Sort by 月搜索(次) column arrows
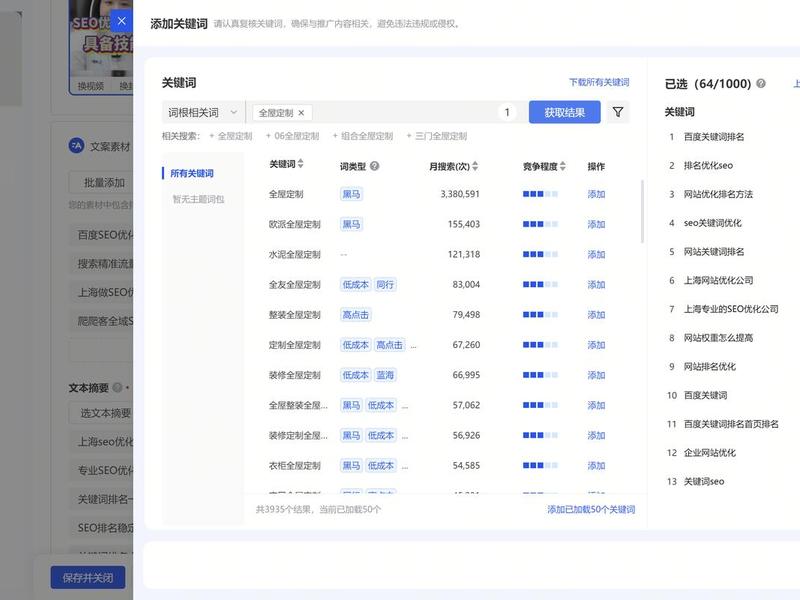This screenshot has width=800, height=600. point(475,166)
